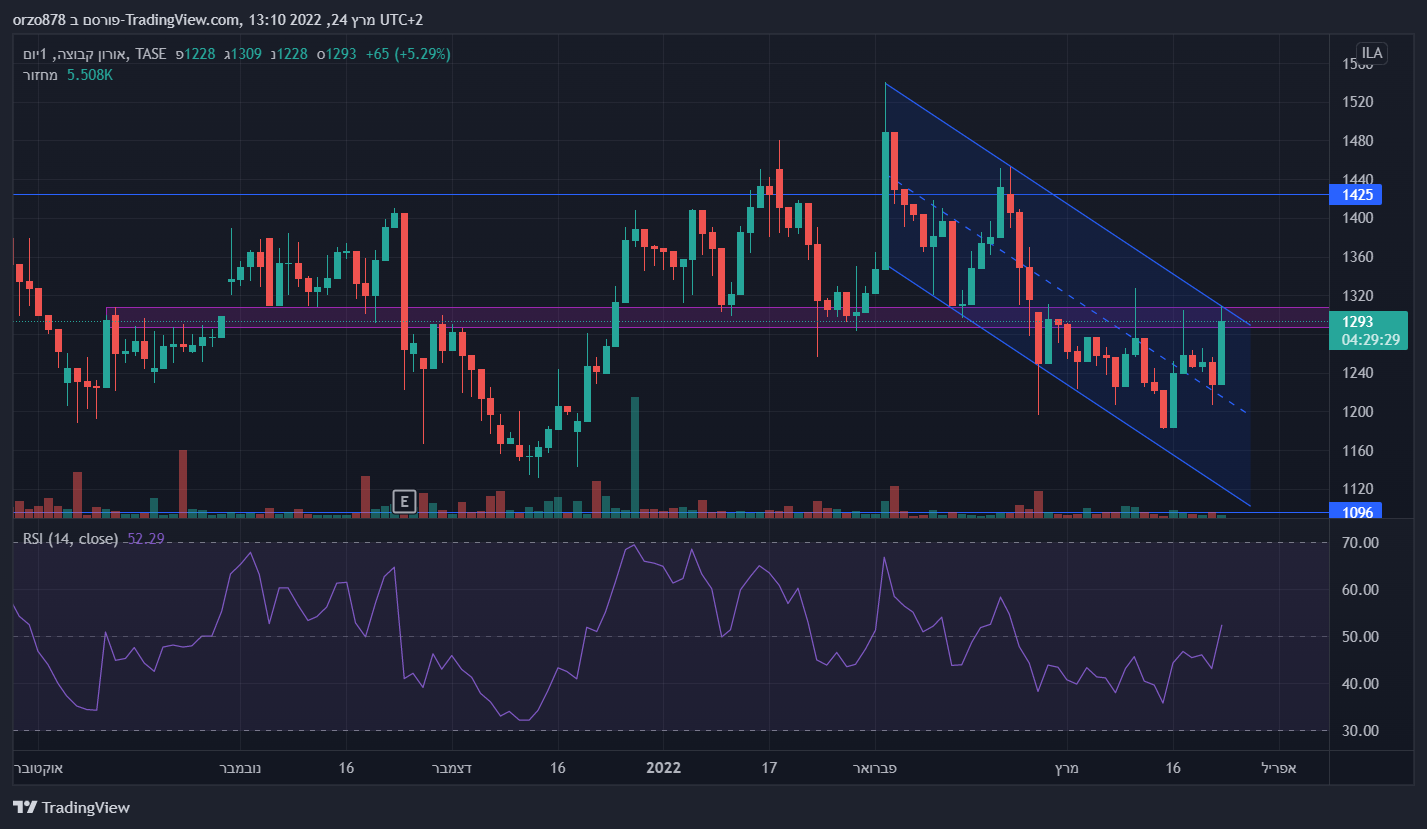Click the מרץ label on time axis
Viewport: 1427px width, 829px height.
1067,767
